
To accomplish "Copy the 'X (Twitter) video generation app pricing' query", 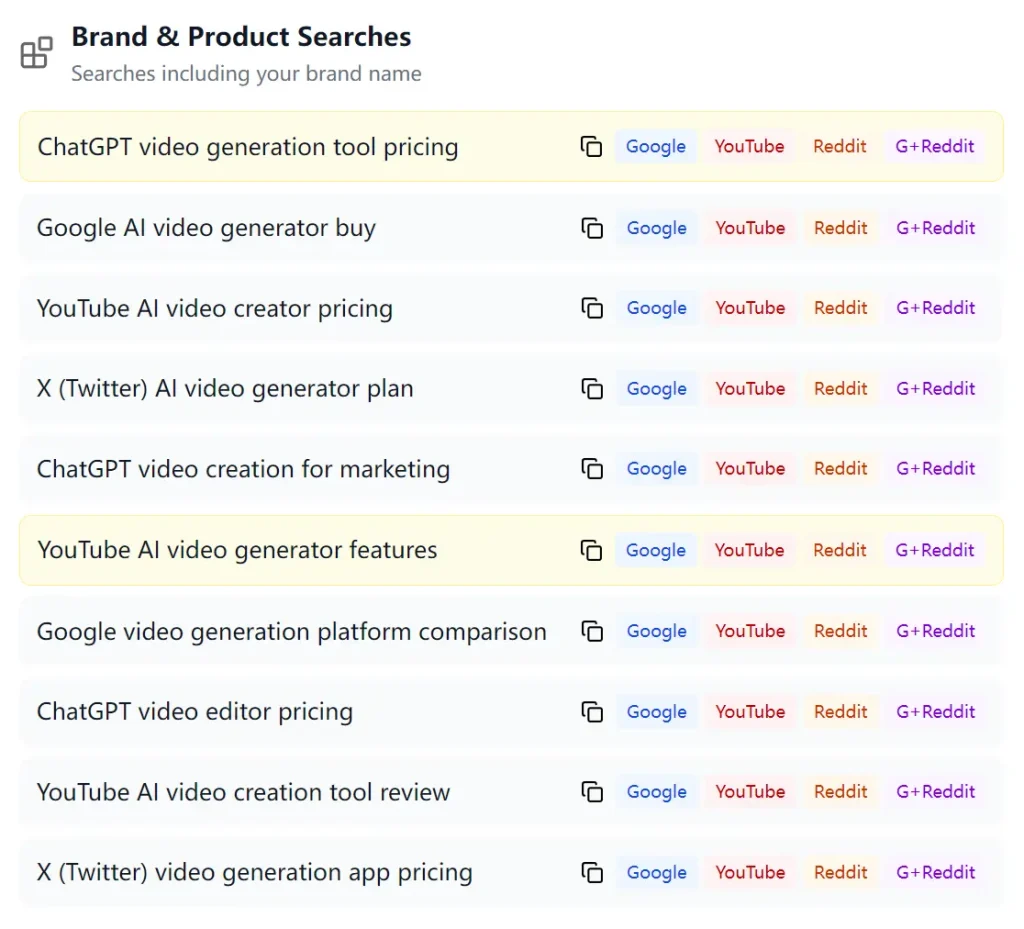I will [591, 872].
